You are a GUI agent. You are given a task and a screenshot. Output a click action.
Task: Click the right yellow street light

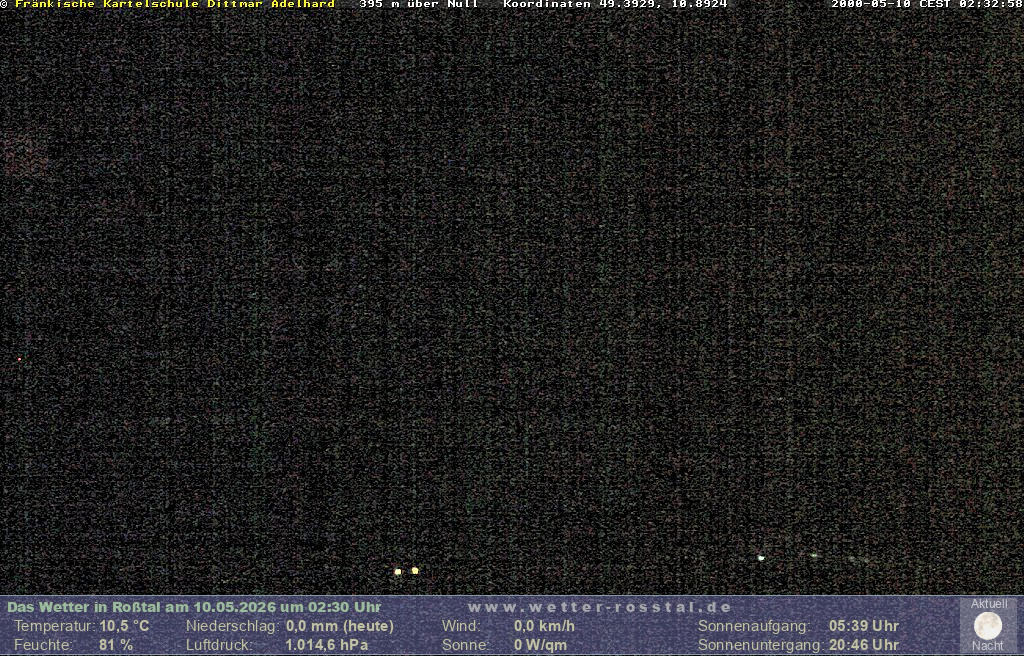click(415, 570)
